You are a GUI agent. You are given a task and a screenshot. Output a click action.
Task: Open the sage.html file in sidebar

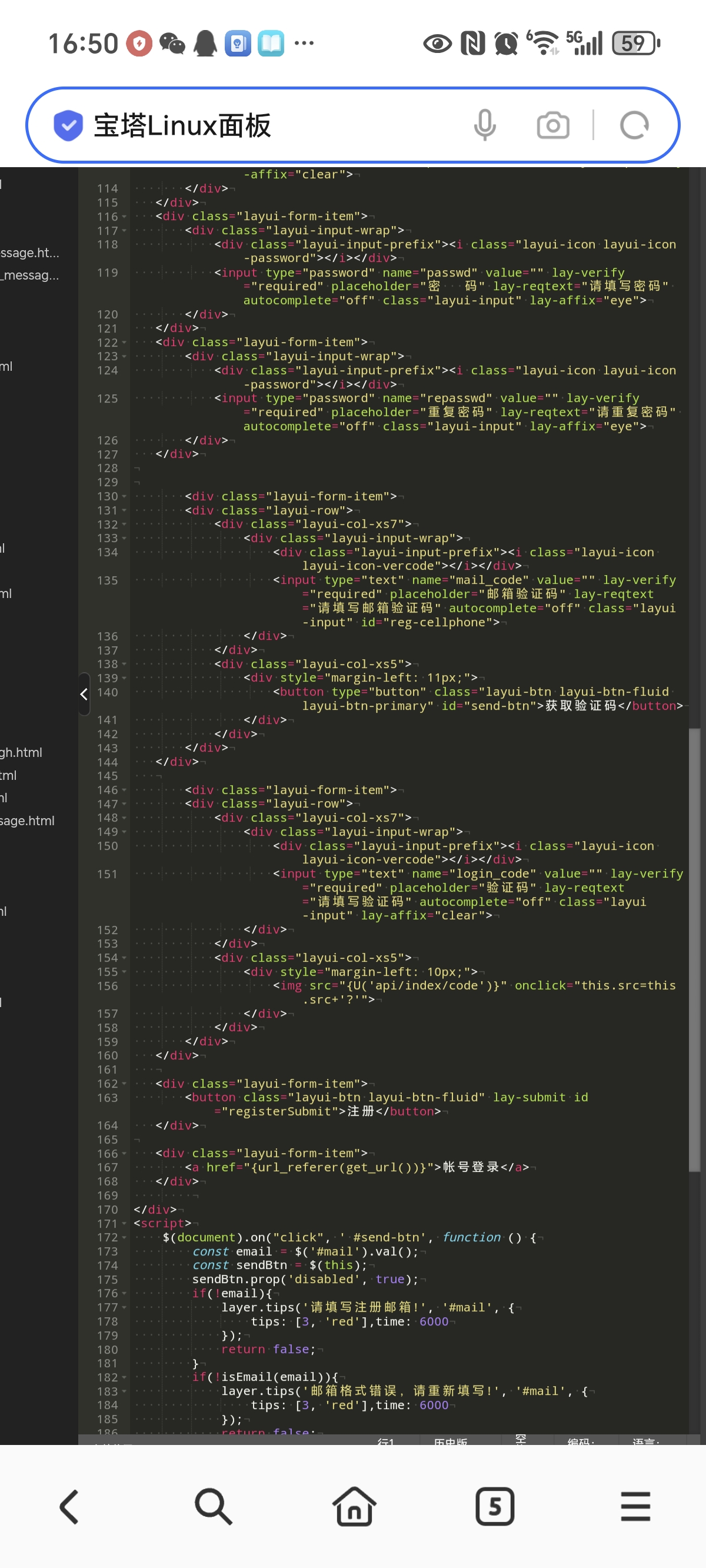28,820
